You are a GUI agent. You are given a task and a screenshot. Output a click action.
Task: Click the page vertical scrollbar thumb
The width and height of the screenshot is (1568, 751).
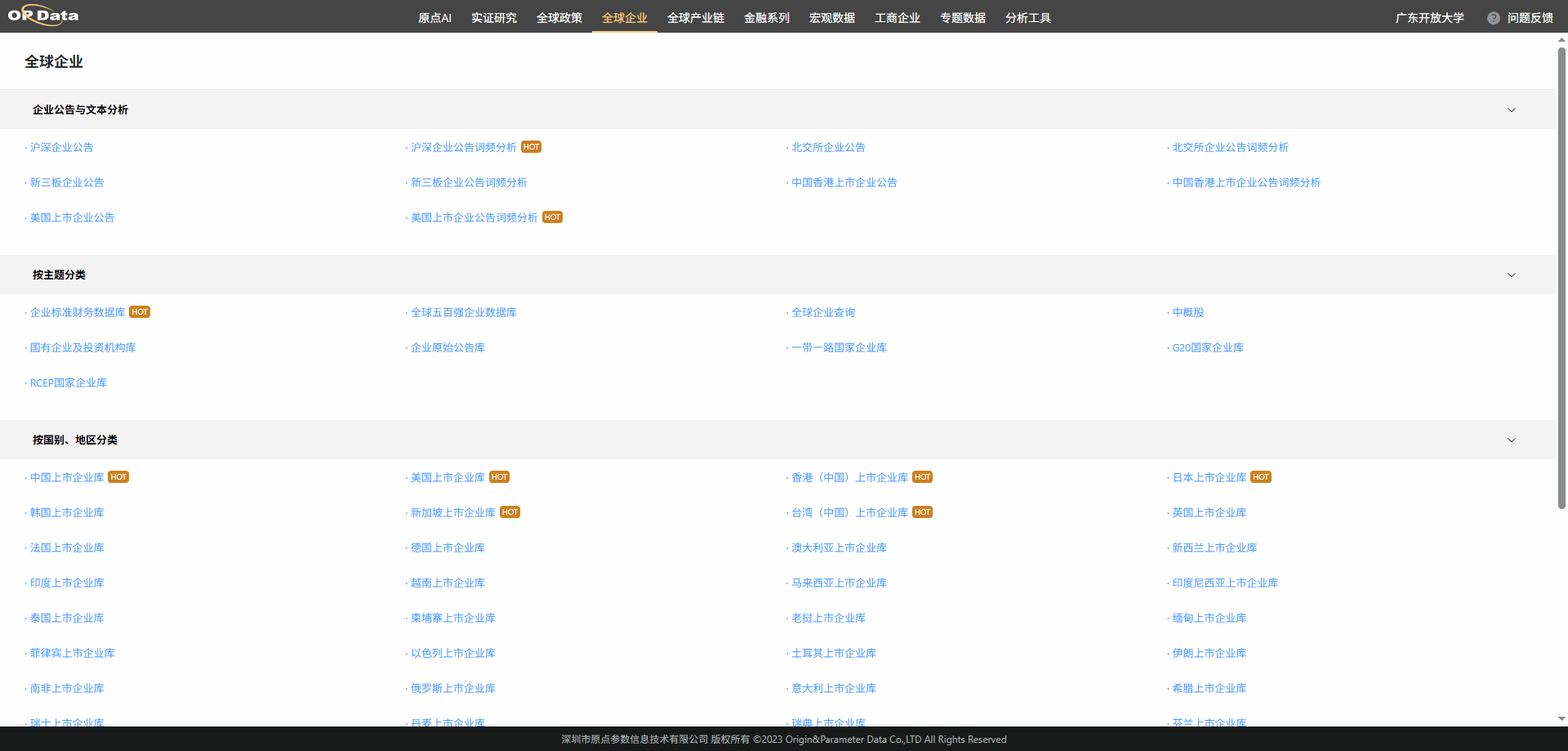coord(1561,278)
